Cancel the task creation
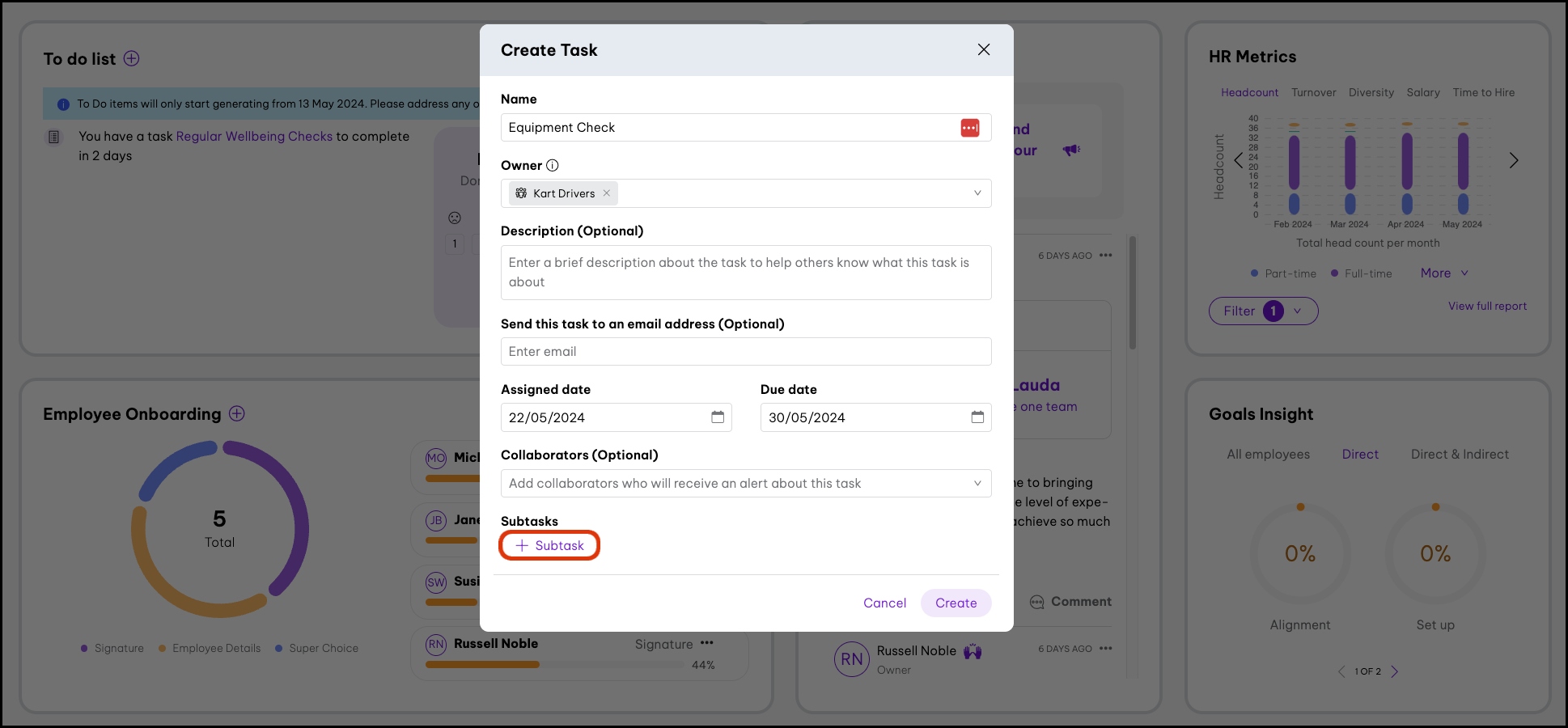The image size is (1568, 728). tap(884, 603)
